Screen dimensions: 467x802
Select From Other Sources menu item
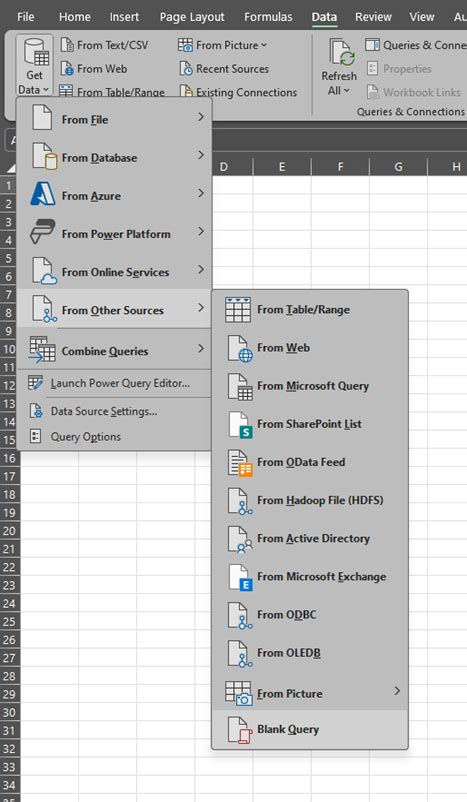(x=115, y=309)
